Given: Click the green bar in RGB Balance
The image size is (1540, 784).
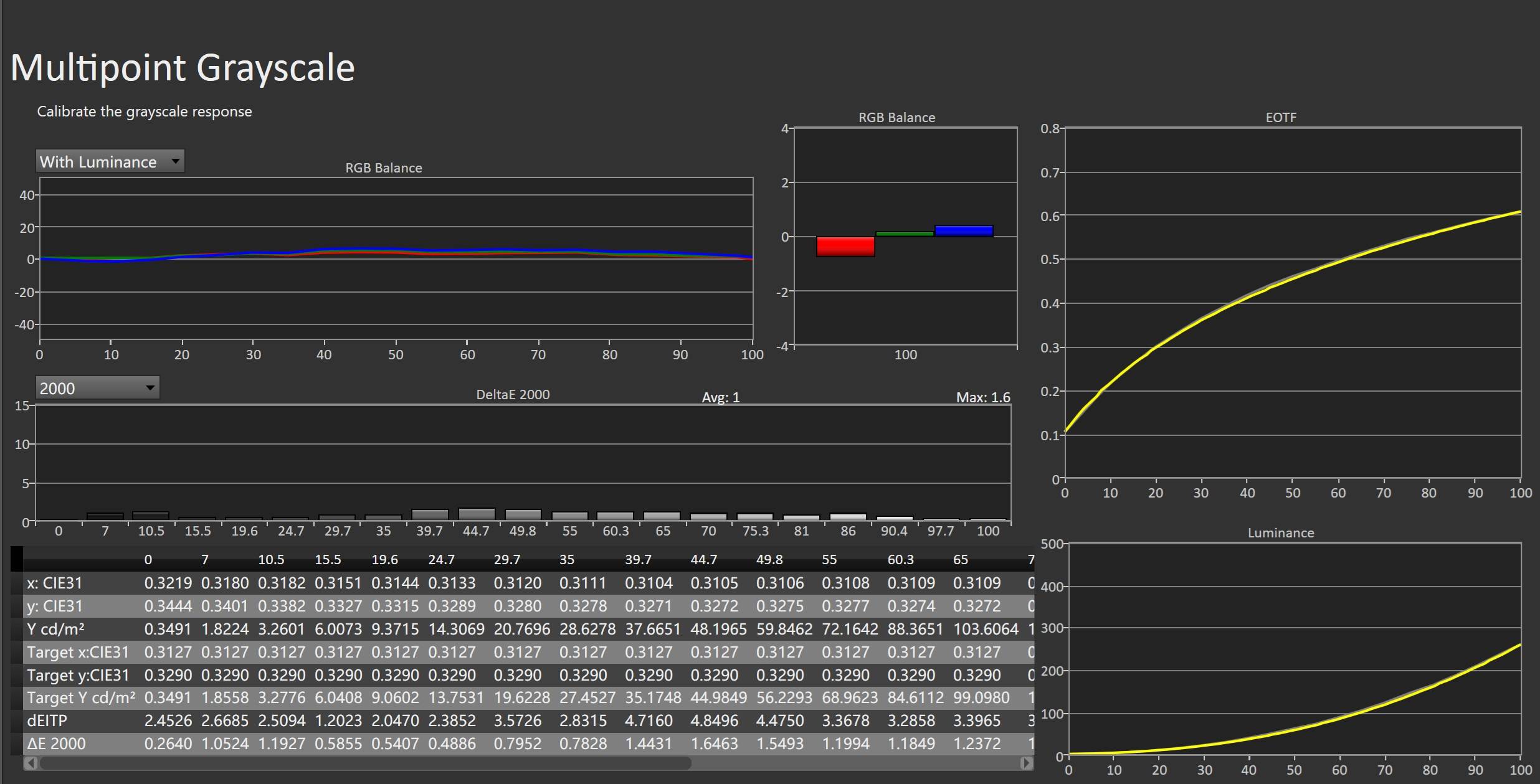Looking at the screenshot, I should (905, 234).
